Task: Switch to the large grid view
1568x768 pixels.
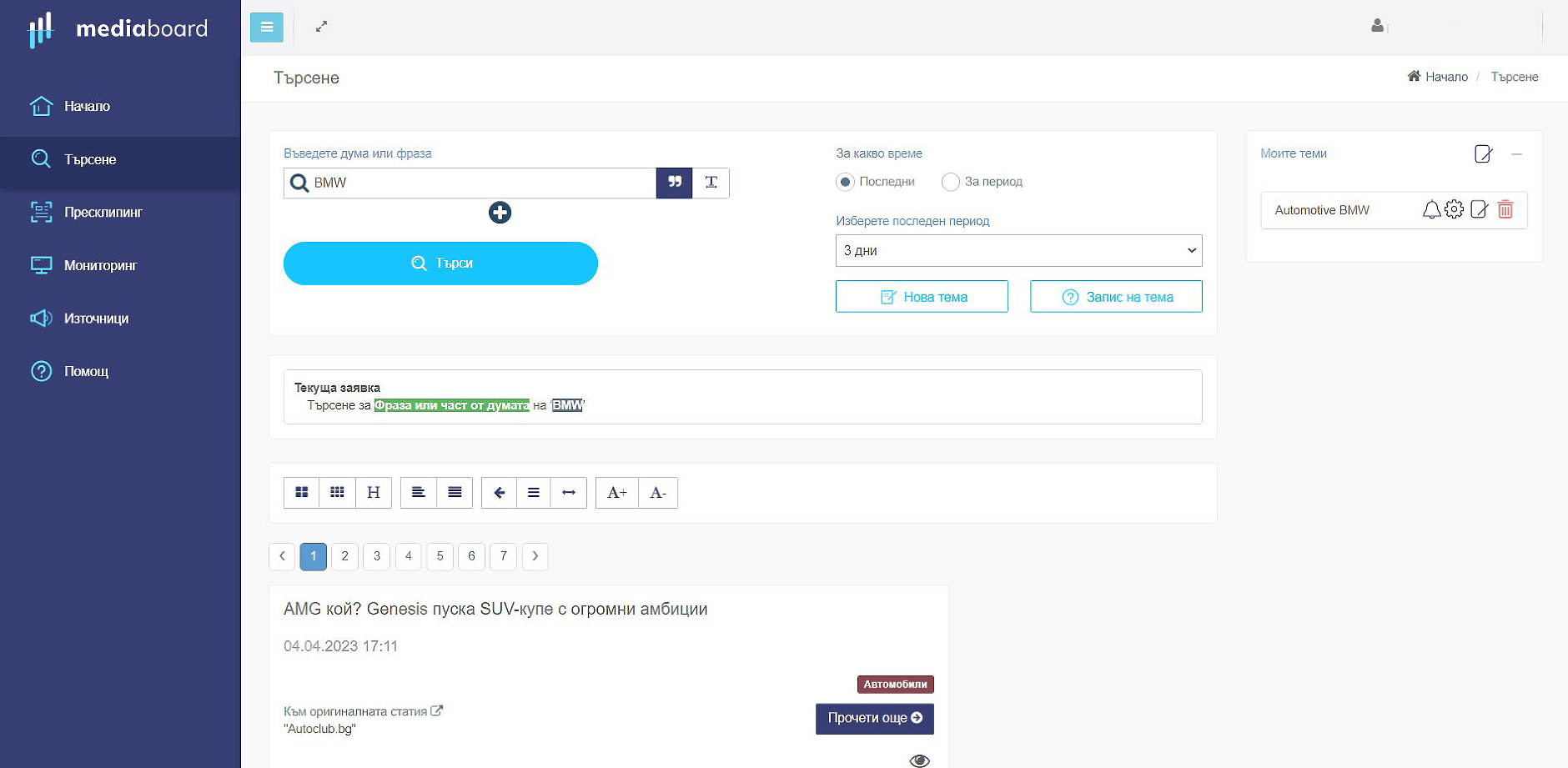Action: (x=301, y=493)
